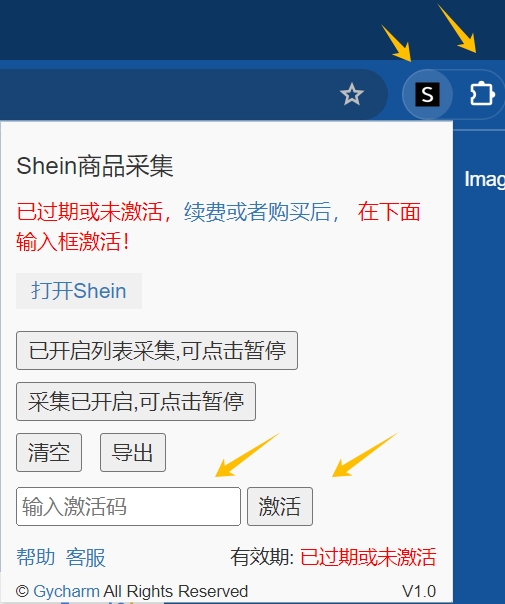Viewport: 505px width, 604px height.
Task: Focus the 输入激活码 input field
Action: (x=128, y=506)
